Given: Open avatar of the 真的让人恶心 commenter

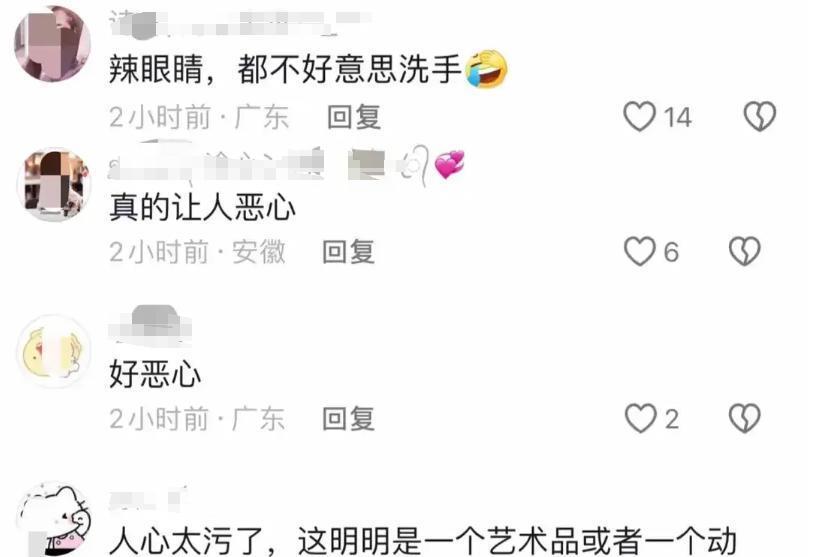Looking at the screenshot, I should (x=54, y=185).
